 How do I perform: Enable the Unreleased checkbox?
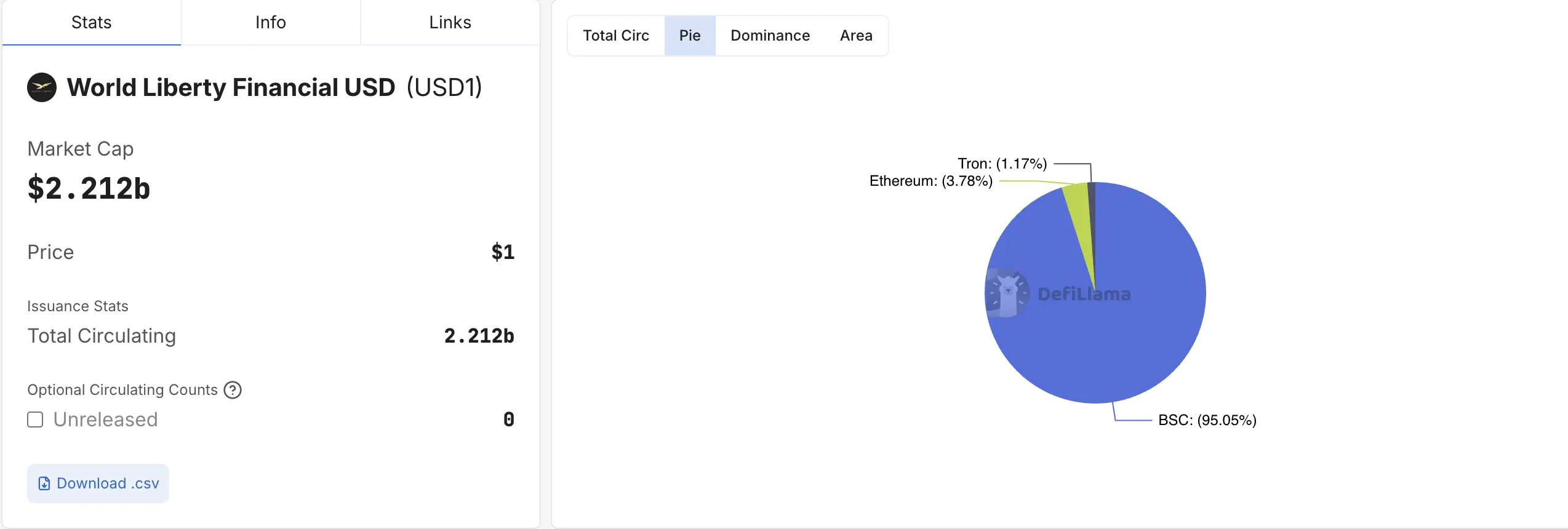[x=36, y=420]
